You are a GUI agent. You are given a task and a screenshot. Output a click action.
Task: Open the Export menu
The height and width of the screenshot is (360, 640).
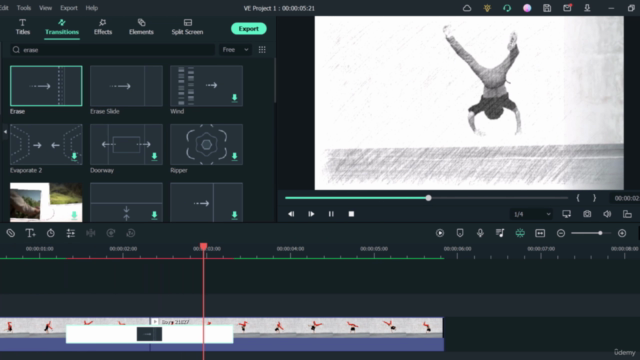(69, 8)
